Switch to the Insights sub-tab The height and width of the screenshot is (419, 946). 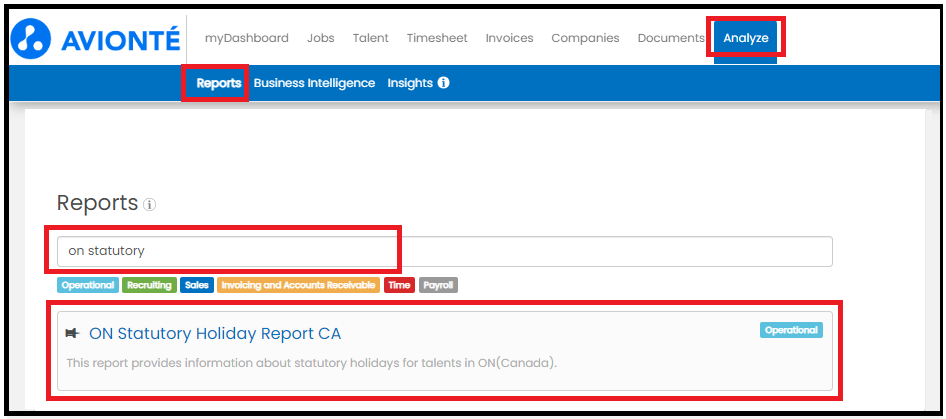point(410,83)
